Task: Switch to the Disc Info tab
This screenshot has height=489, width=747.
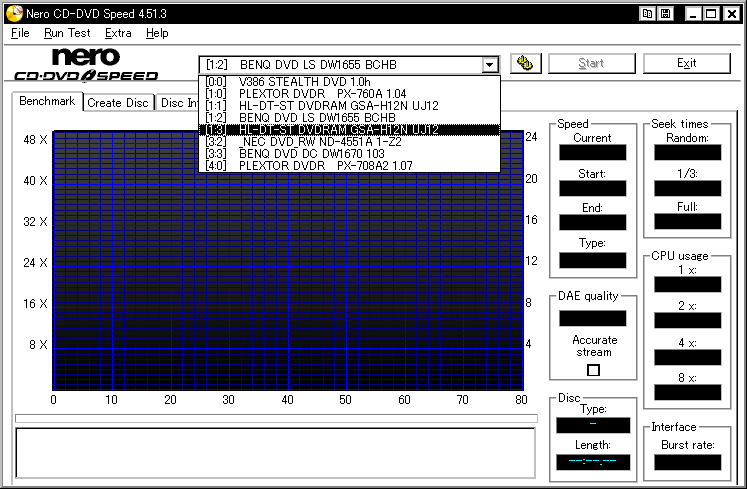Action: pos(178,103)
